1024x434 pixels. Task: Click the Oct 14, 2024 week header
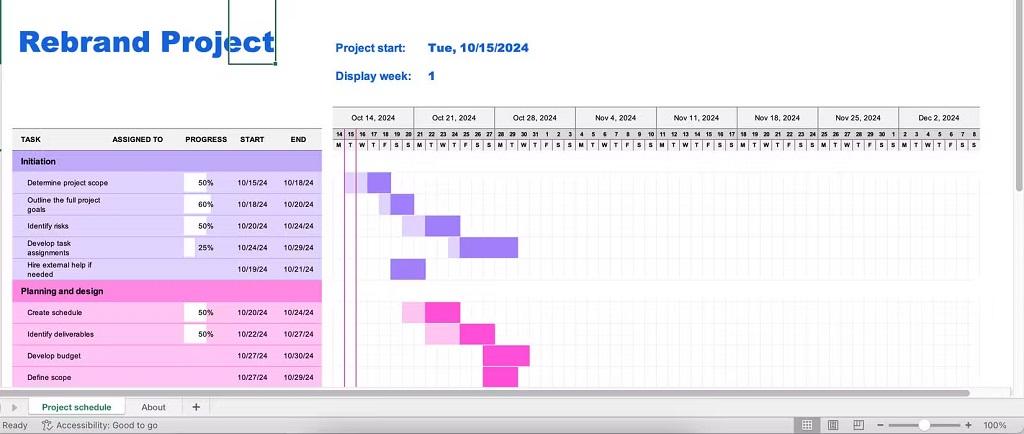(373, 118)
